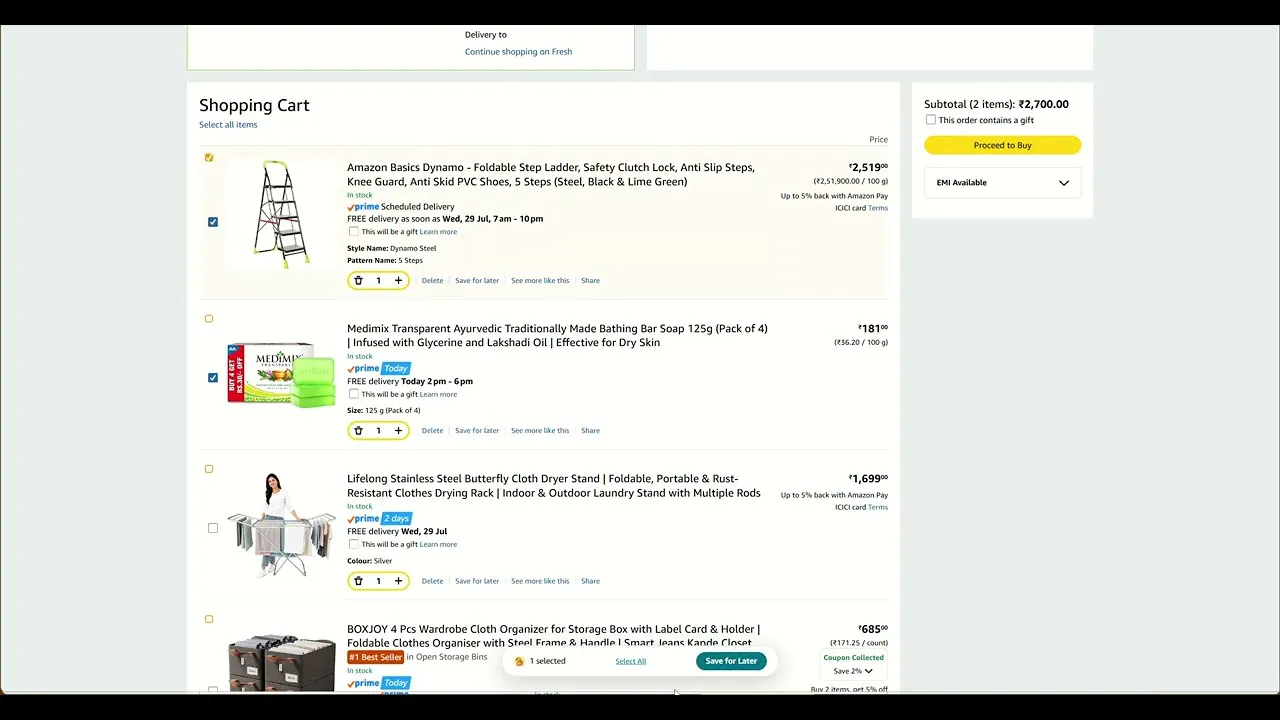Open gift "Learn more" for Lifelong dryer stand
The height and width of the screenshot is (720, 1280).
tap(438, 544)
